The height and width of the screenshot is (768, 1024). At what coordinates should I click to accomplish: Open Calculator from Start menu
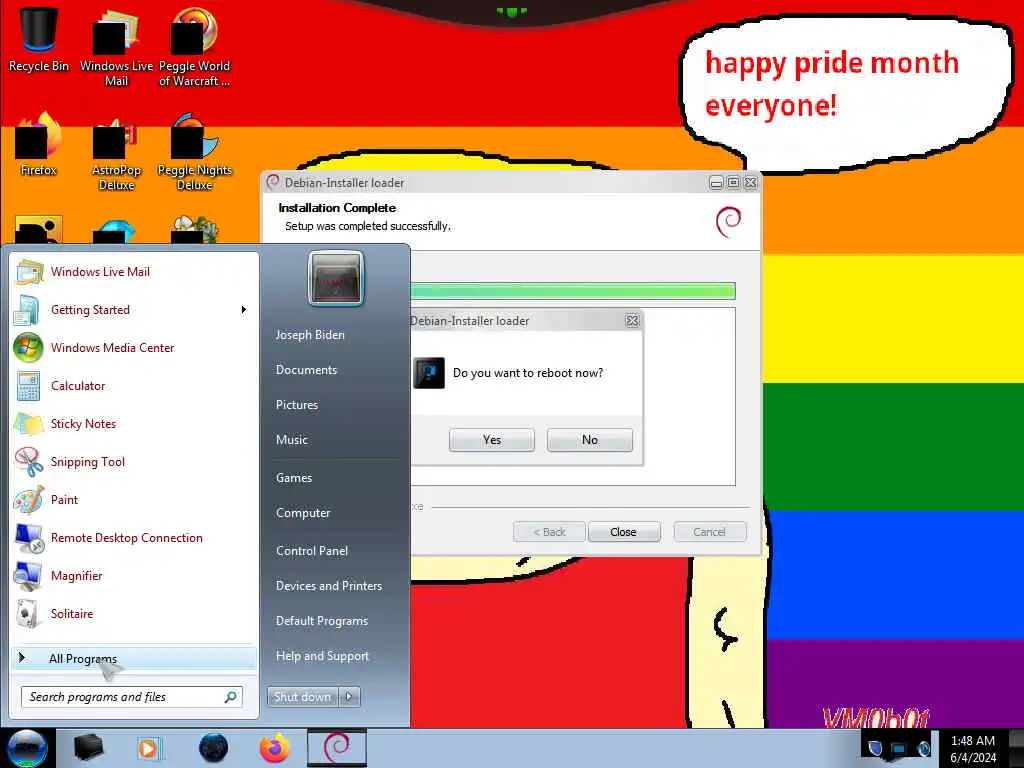[134, 385]
